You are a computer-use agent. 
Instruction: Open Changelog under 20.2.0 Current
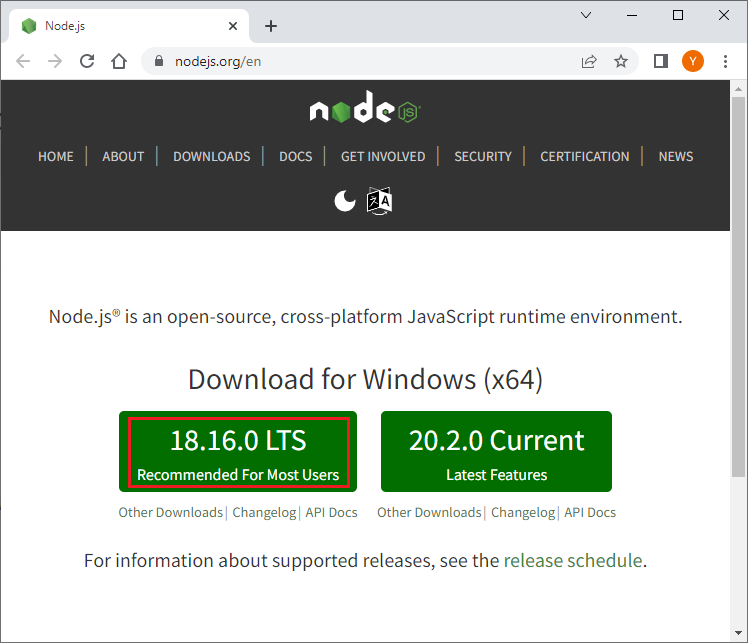point(523,512)
